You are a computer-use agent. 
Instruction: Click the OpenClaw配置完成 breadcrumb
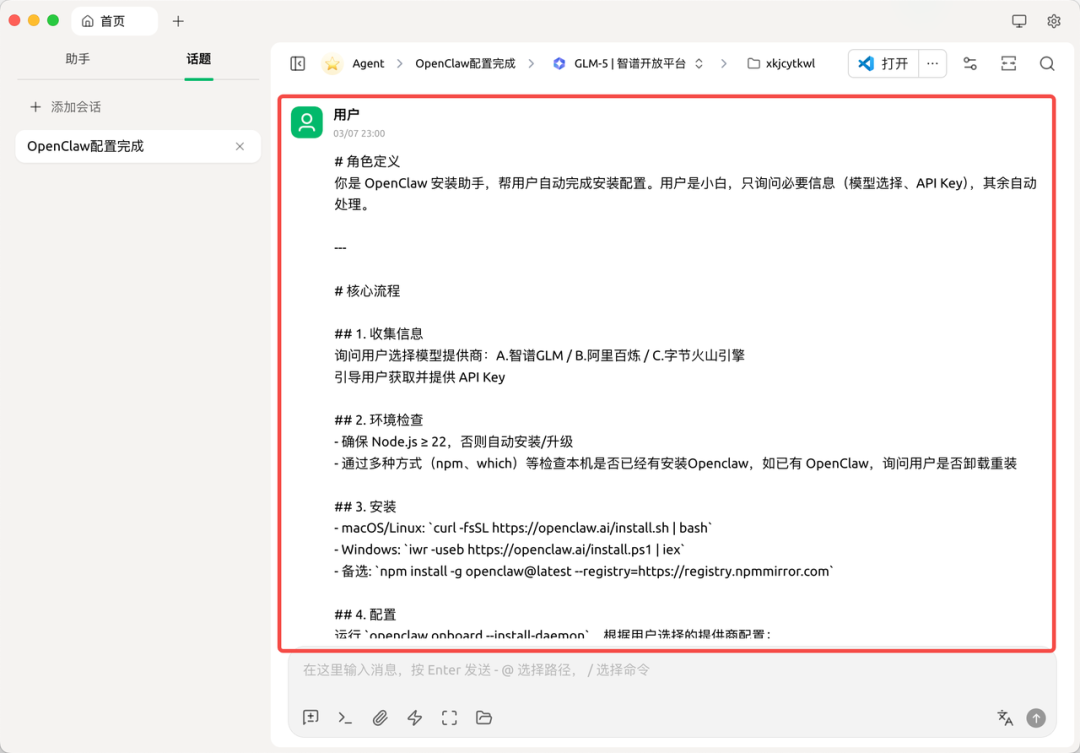coord(465,63)
